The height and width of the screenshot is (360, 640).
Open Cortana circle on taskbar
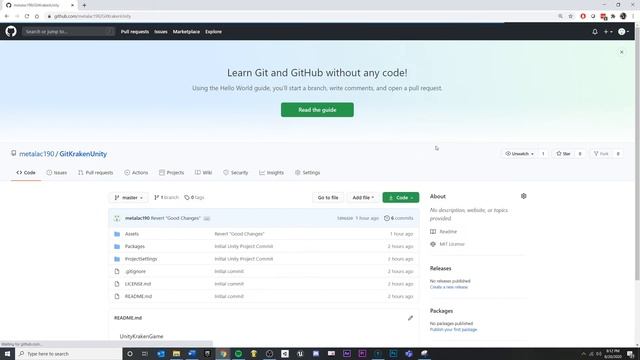coord(130,354)
